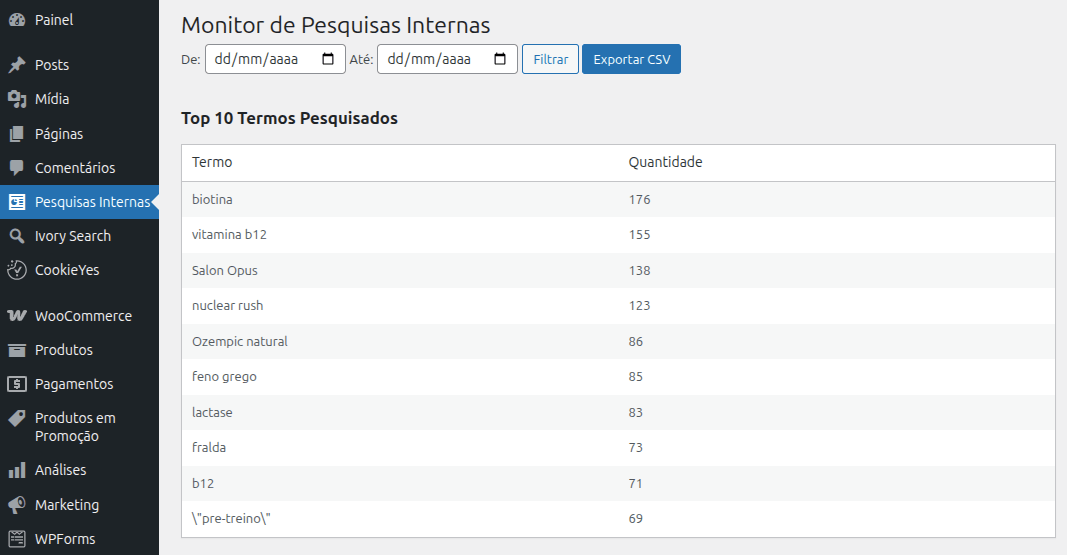Image resolution: width=1067 pixels, height=555 pixels.
Task: Click the Páginas pages icon
Action: pyautogui.click(x=17, y=134)
